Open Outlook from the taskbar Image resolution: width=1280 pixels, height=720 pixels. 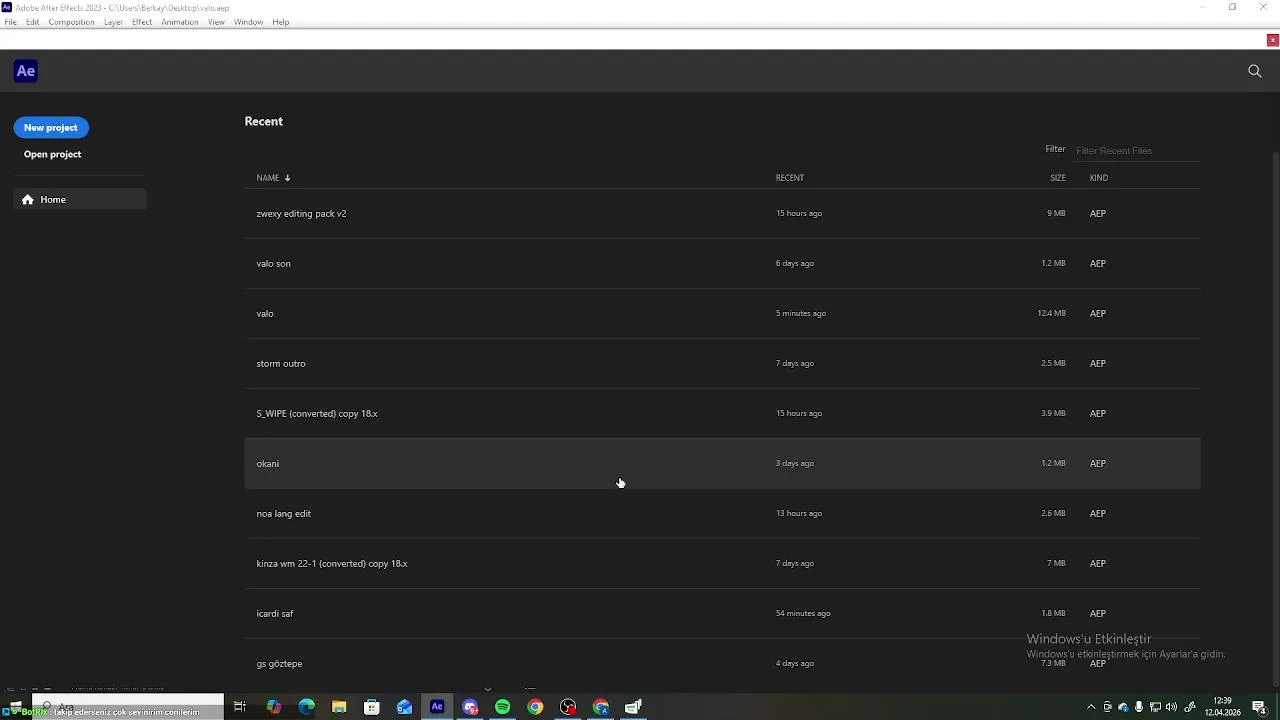click(x=404, y=707)
